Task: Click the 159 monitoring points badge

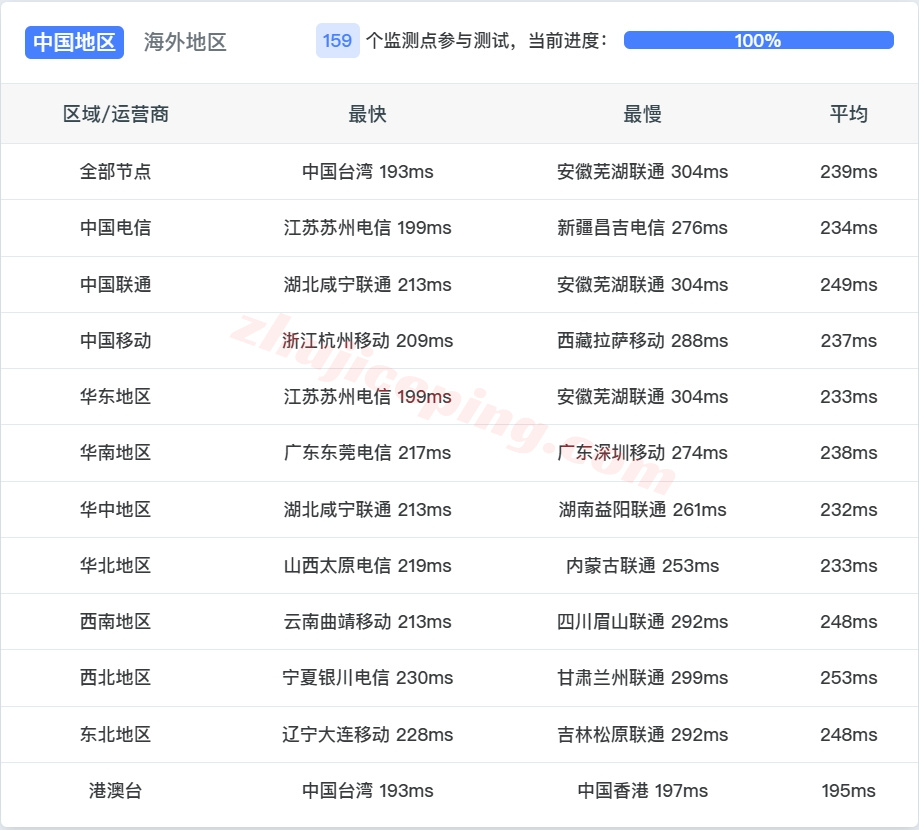Action: point(336,41)
